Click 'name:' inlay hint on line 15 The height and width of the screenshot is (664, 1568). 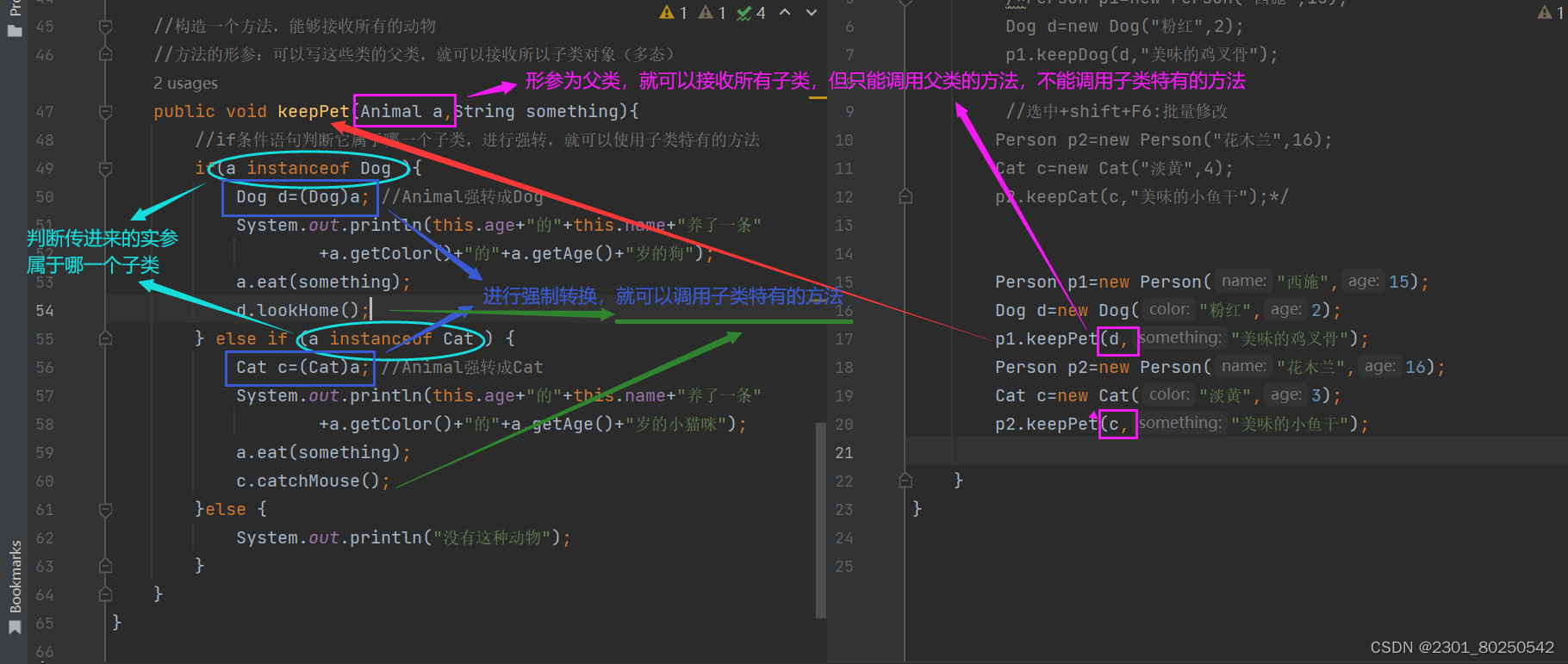(1244, 282)
